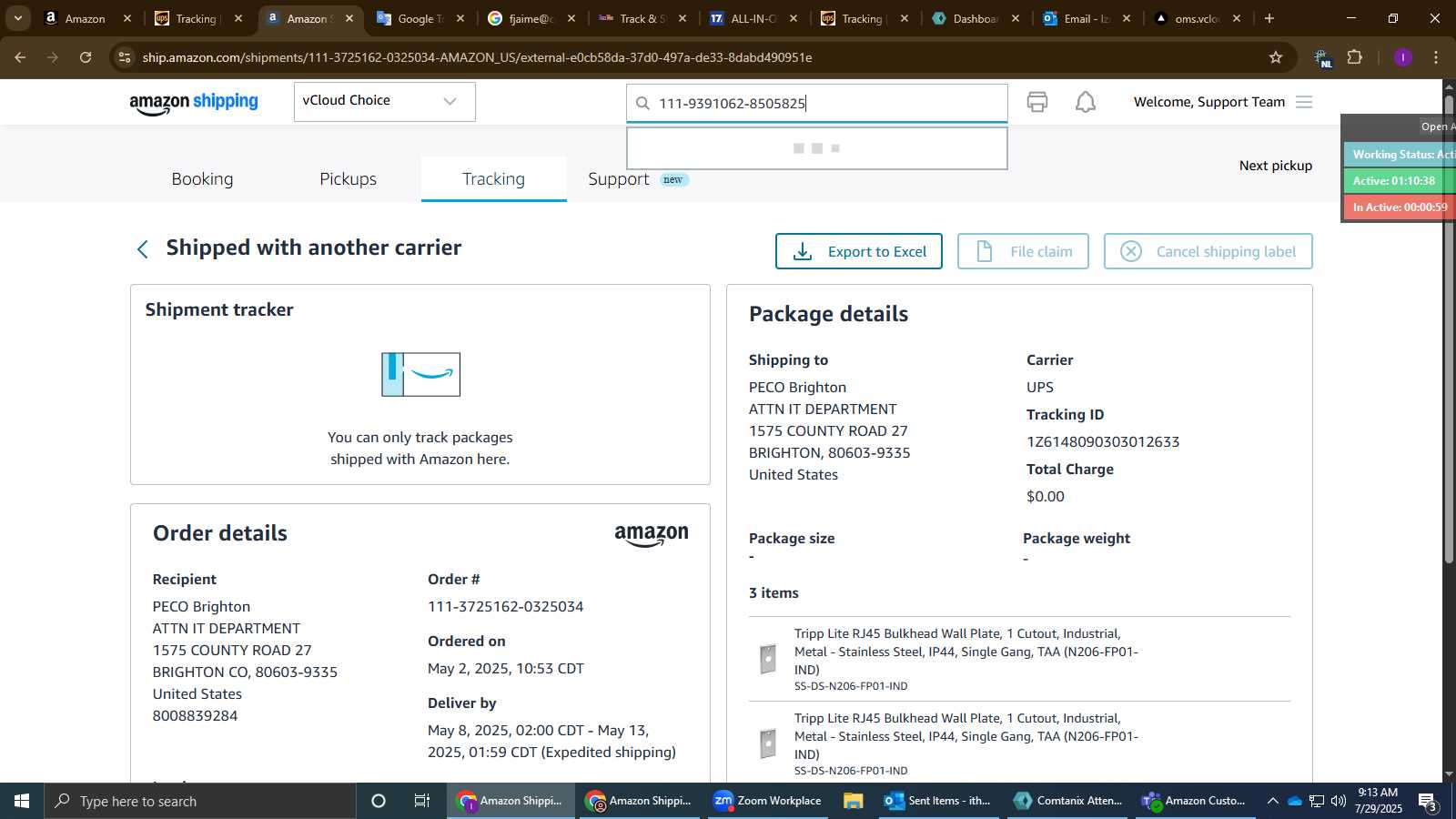Click the Next pickup label
The width and height of the screenshot is (1456, 819).
tap(1276, 166)
